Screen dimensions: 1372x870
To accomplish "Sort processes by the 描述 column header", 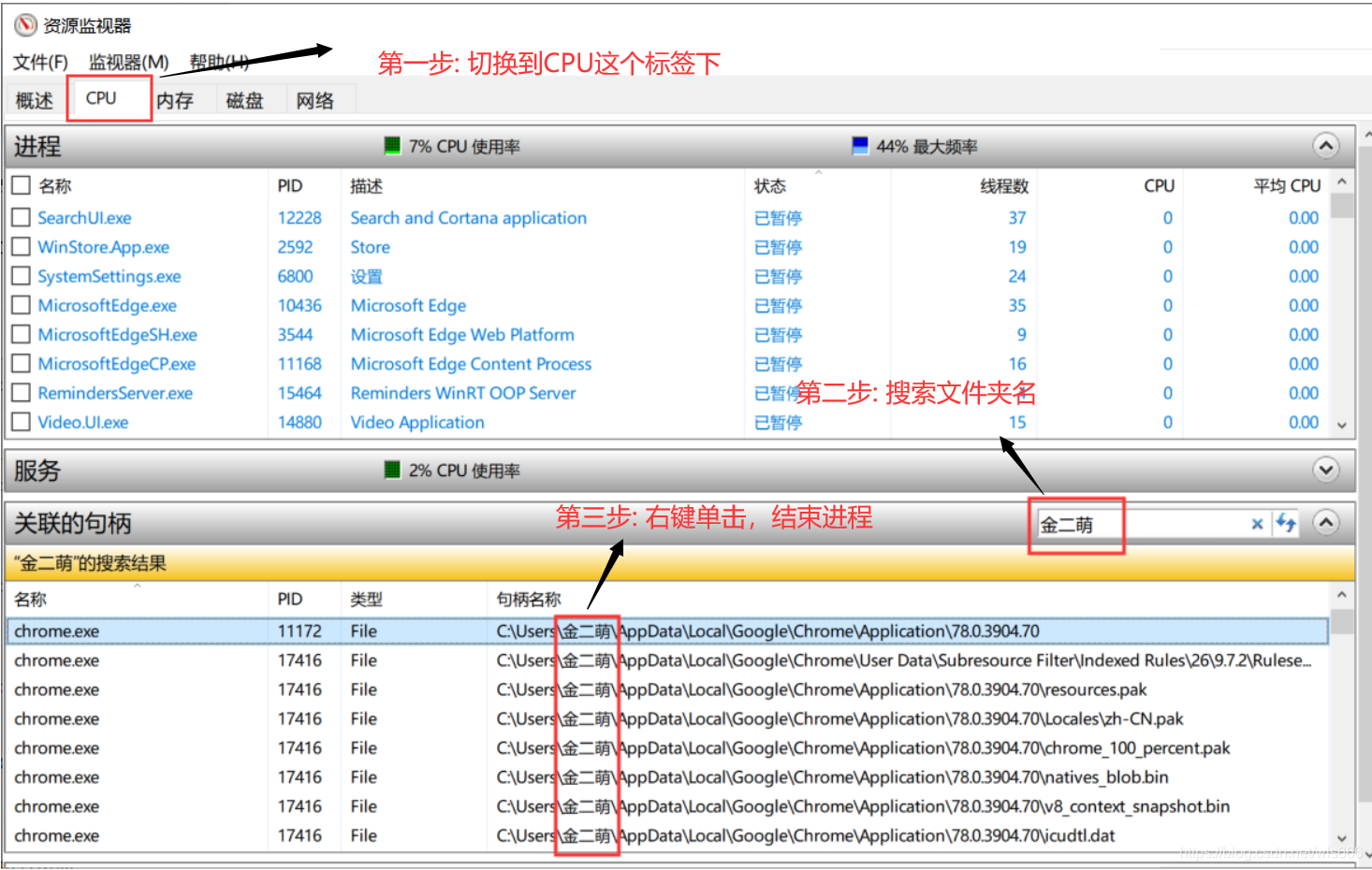I will click(366, 185).
